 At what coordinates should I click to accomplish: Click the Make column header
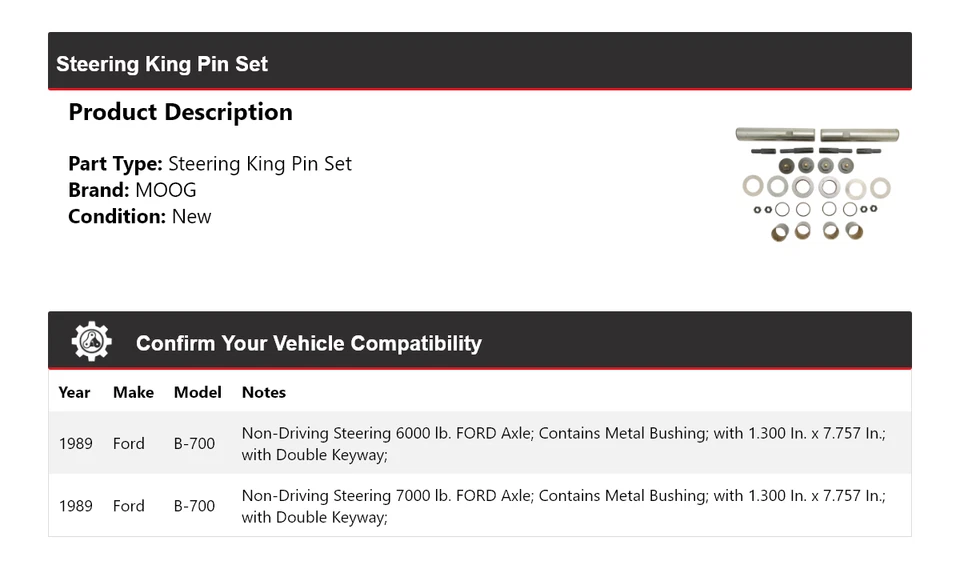(133, 392)
